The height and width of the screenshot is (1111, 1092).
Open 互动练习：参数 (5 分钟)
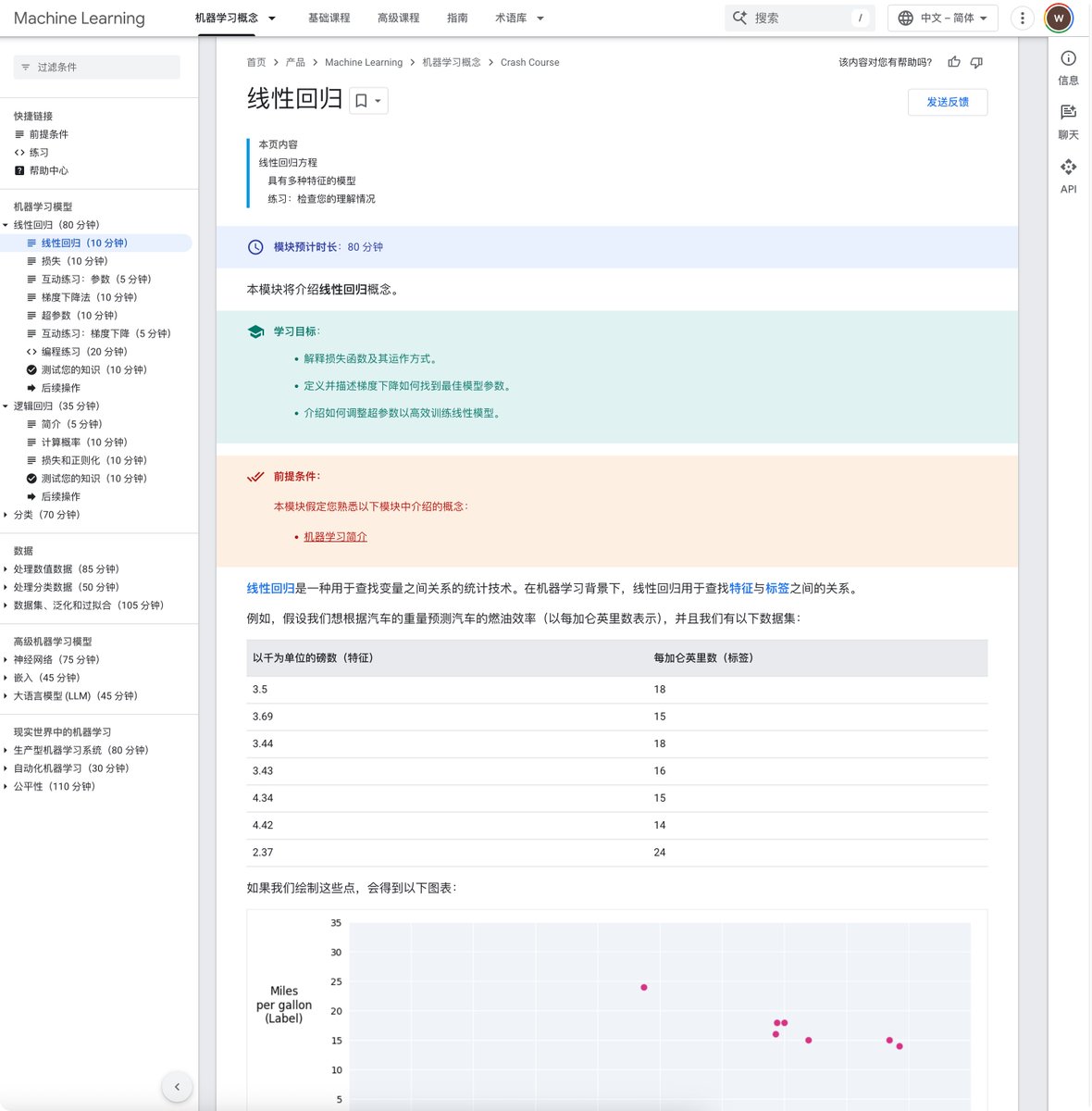pos(96,280)
